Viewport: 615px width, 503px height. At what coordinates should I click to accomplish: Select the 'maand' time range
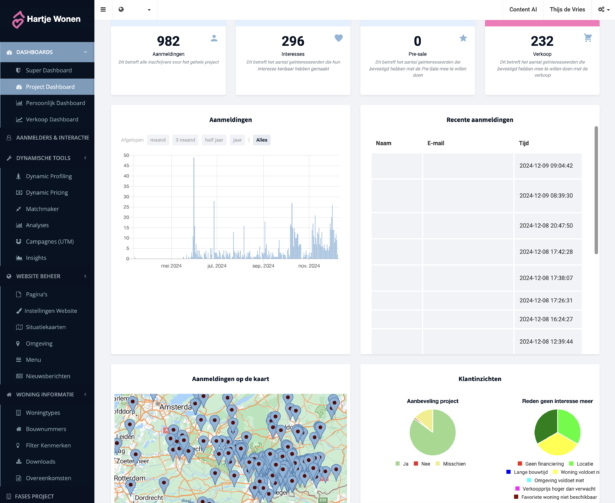point(158,140)
